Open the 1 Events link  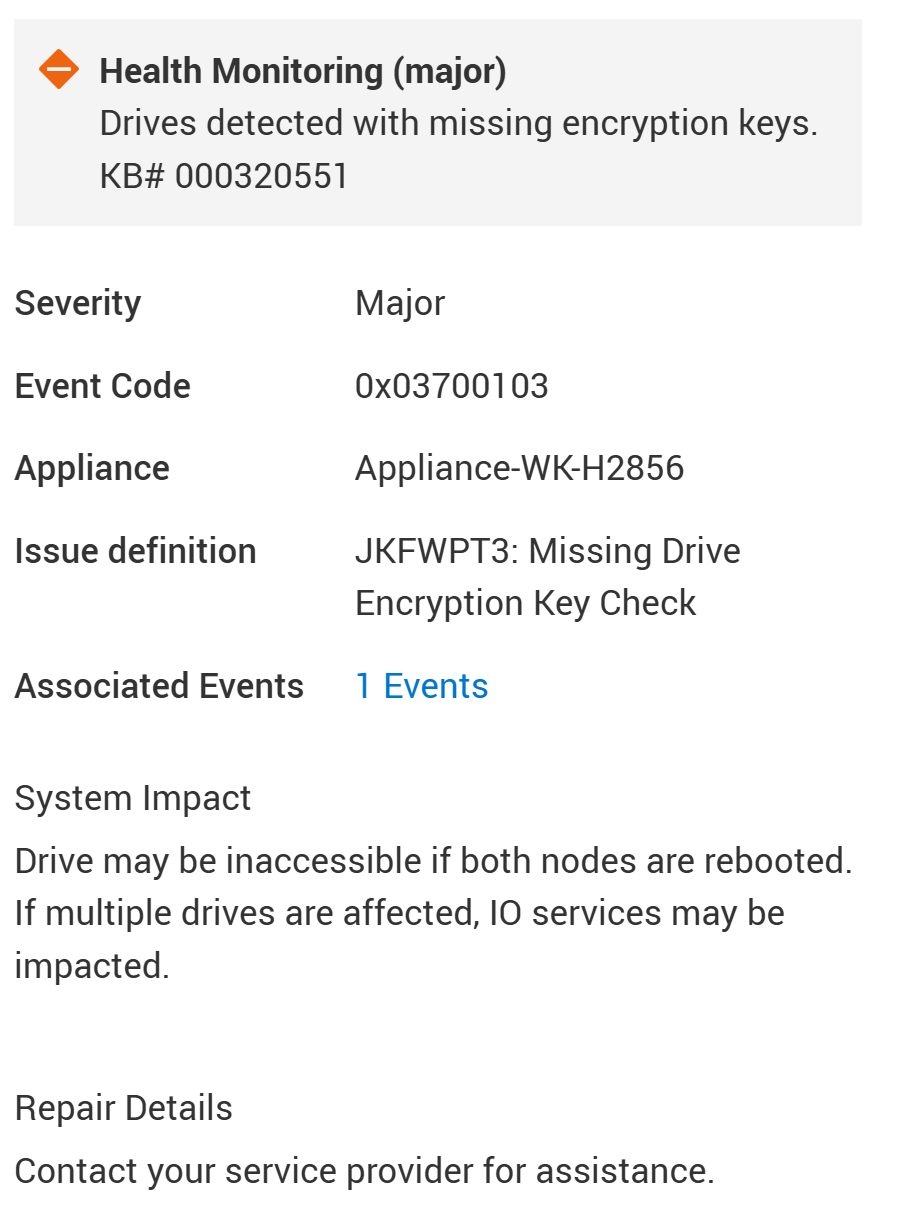pos(421,686)
